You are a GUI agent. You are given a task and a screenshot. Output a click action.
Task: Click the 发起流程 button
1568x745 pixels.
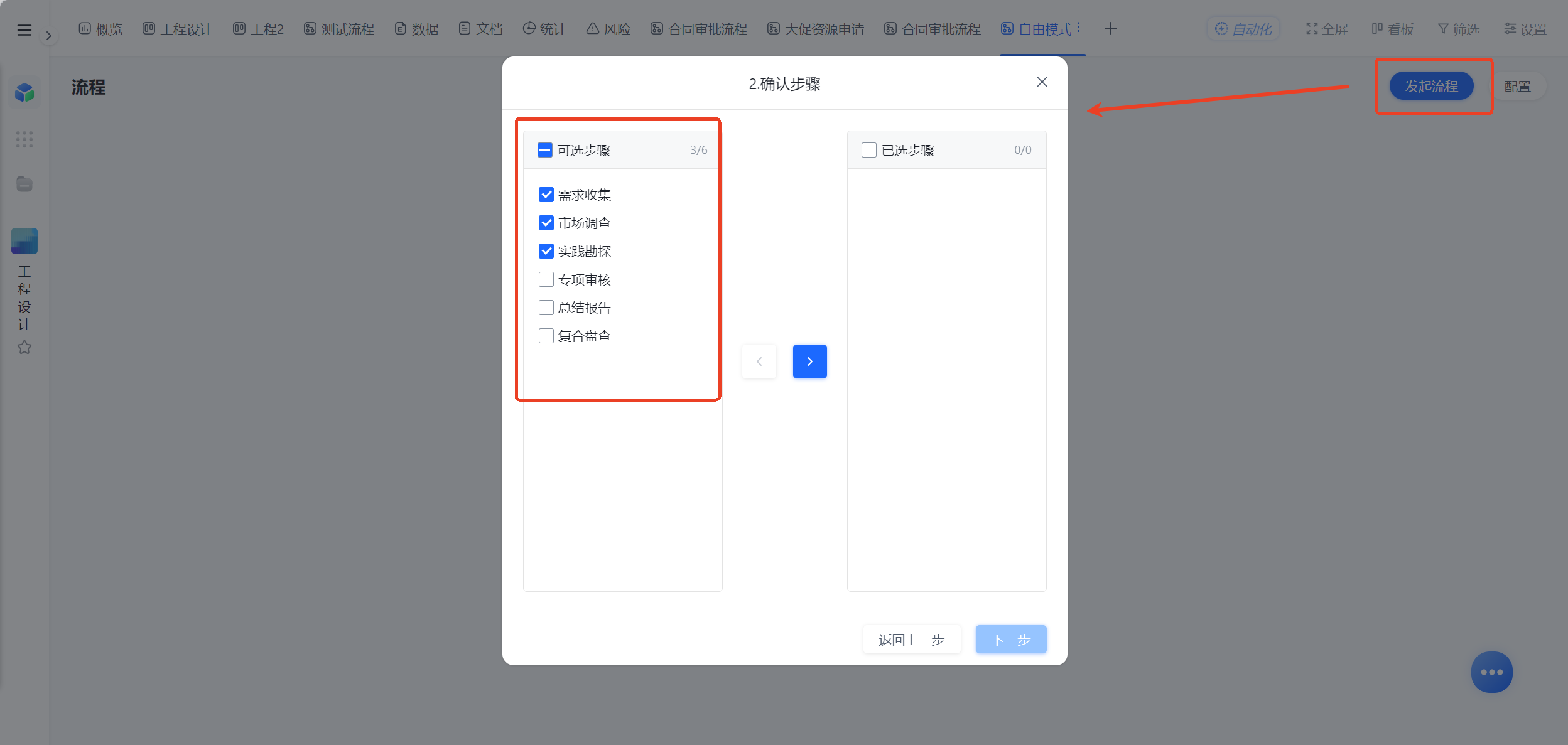tap(1431, 86)
